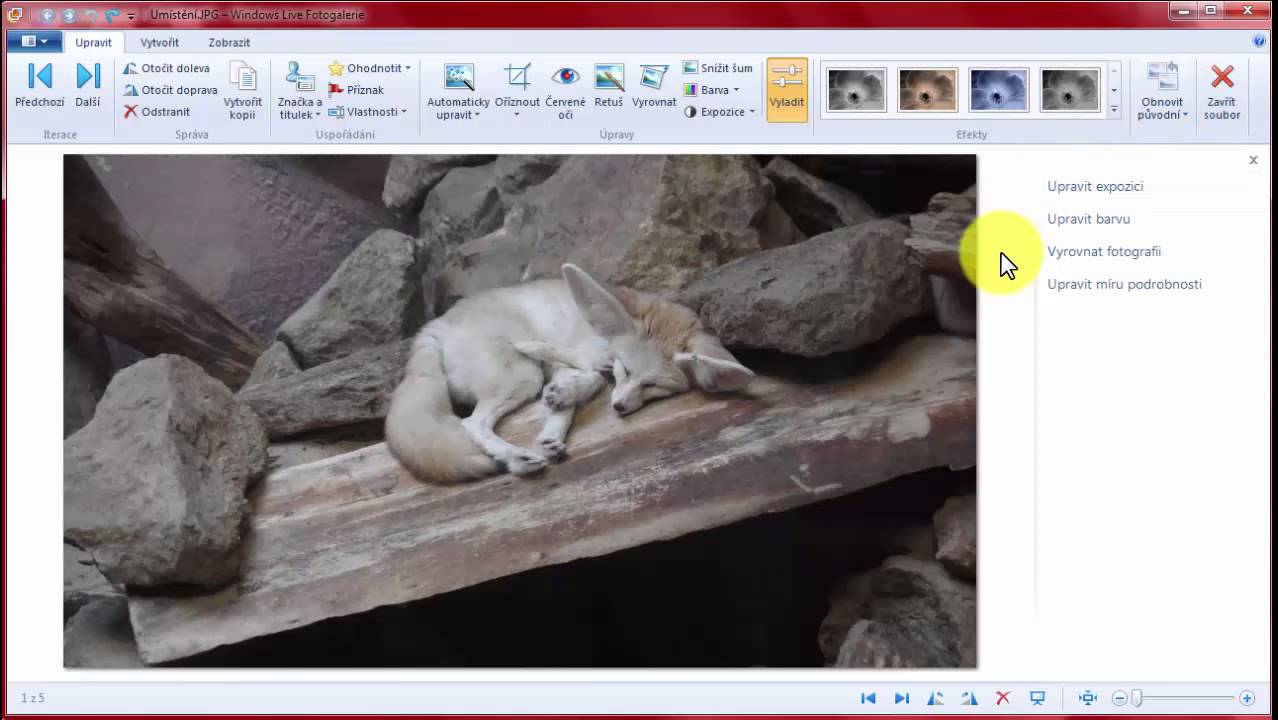Expand Upravit míru podrobnosti section
Viewport: 1278px width, 720px height.
tap(1124, 284)
